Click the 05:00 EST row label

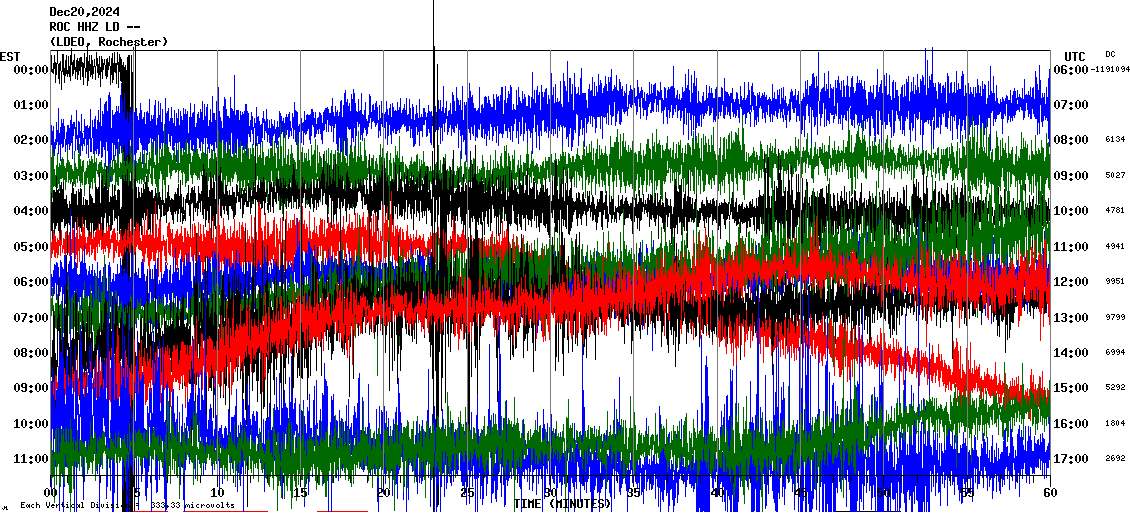(x=32, y=247)
